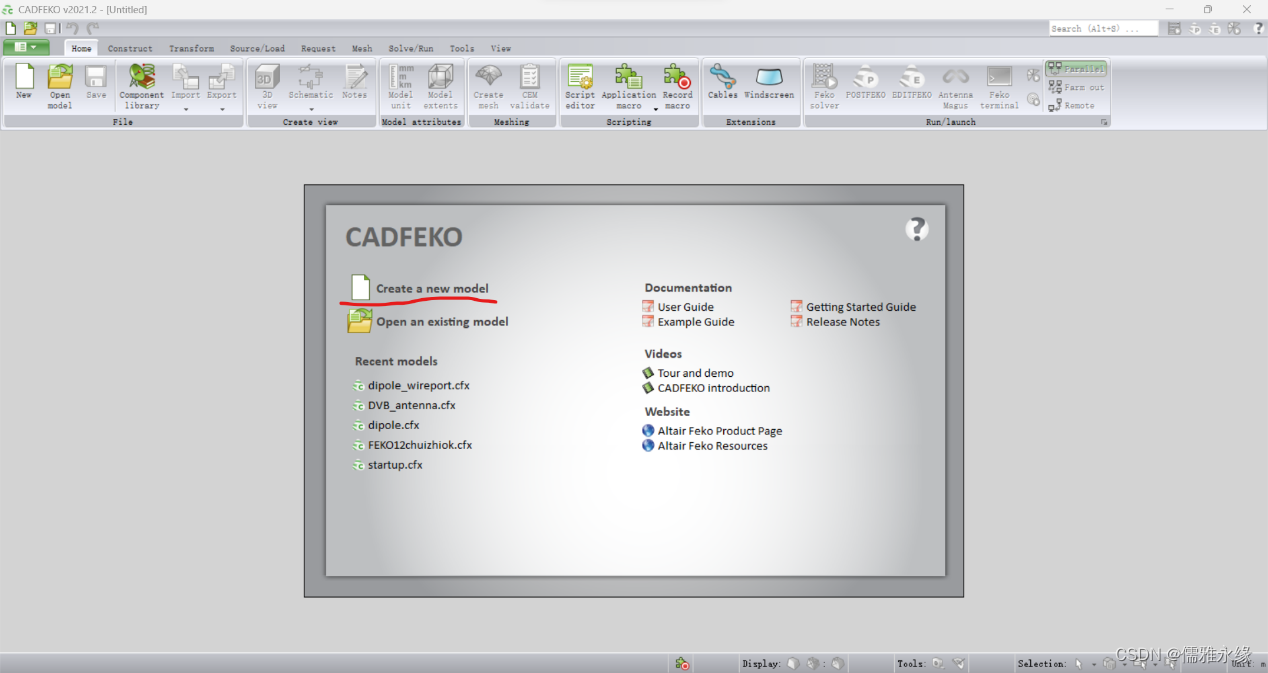Open recent model DVB_antenna.cfx
This screenshot has width=1268, height=673.
[x=411, y=405]
